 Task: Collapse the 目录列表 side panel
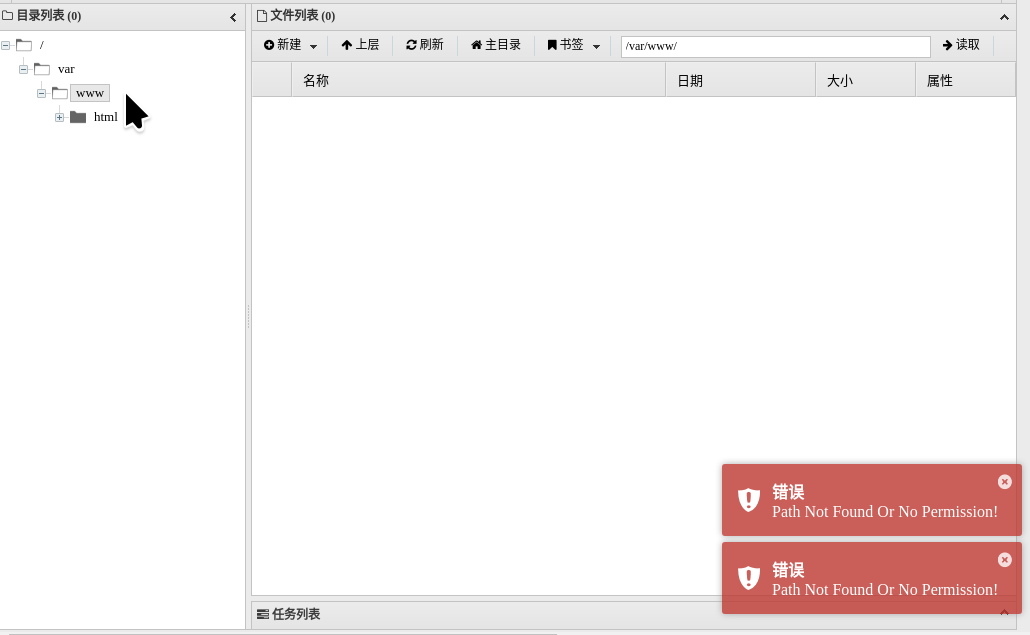(233, 16)
